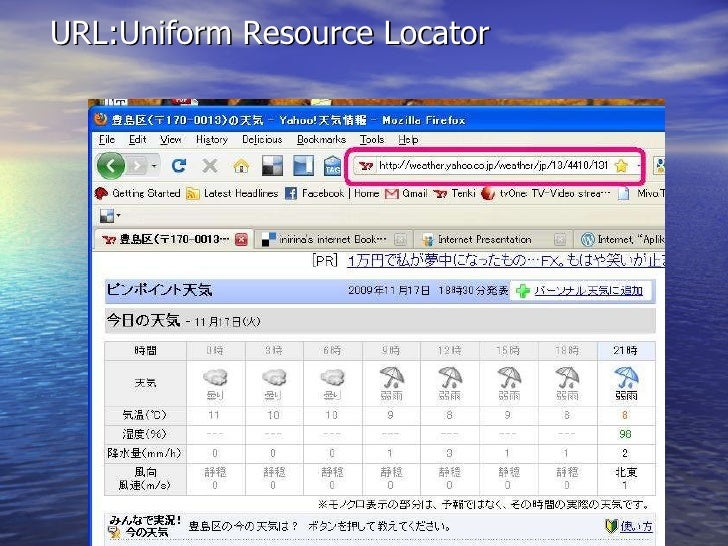The image size is (728, 546).
Task: Open the Facebook | Home bookmark
Action: (332, 194)
